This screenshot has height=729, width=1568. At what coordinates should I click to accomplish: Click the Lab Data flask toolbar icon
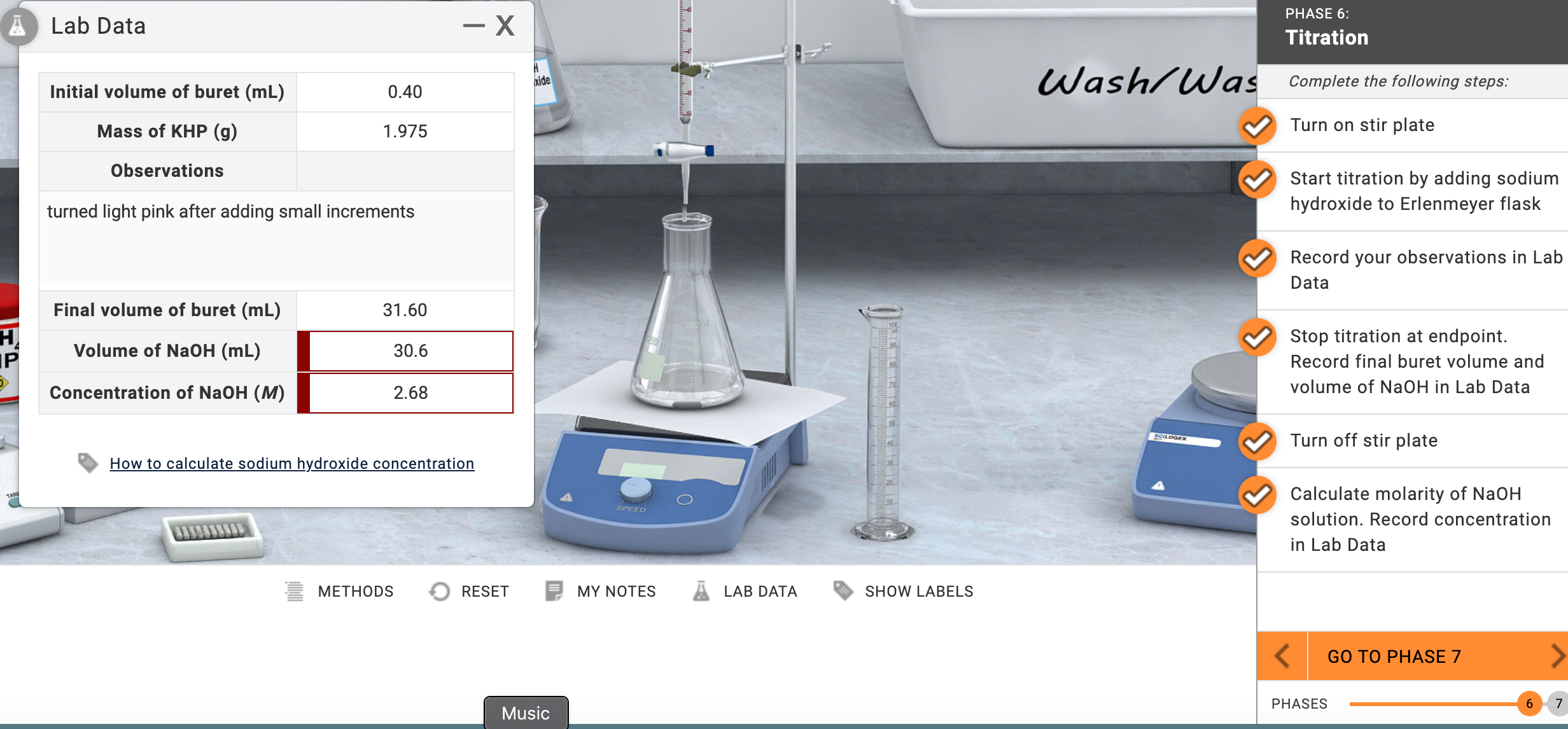click(x=701, y=591)
